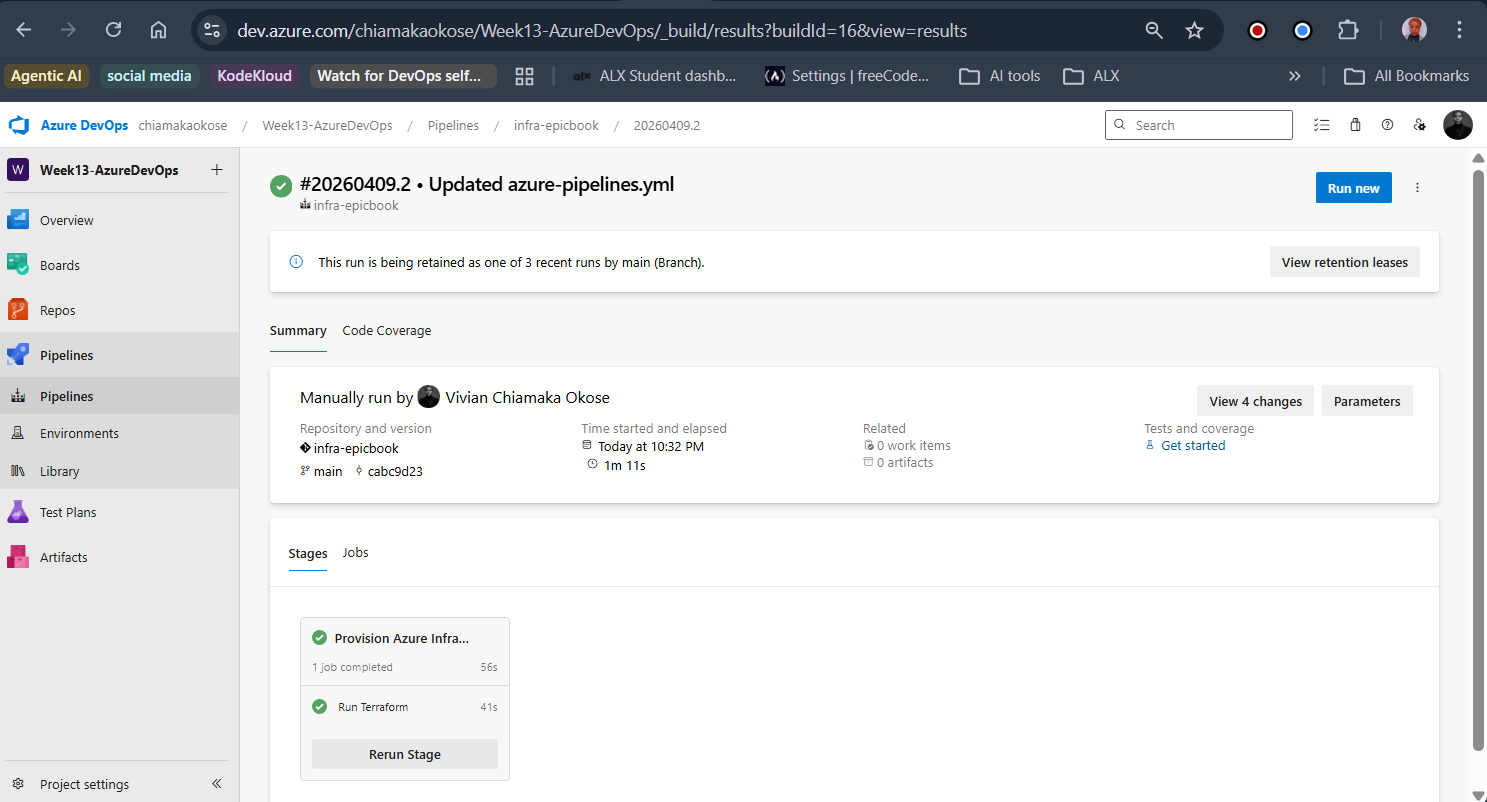Image resolution: width=1487 pixels, height=802 pixels.
Task: Open the Boards hub icon
Action: [x=18, y=265]
